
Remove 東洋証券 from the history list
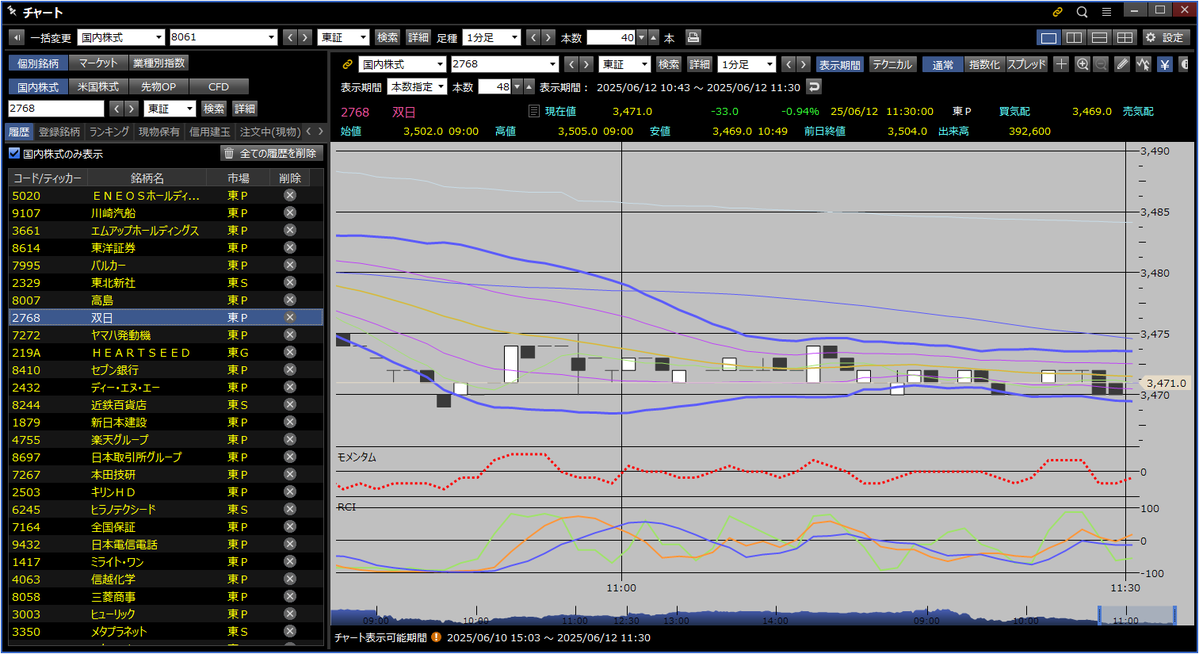pyautogui.click(x=290, y=247)
